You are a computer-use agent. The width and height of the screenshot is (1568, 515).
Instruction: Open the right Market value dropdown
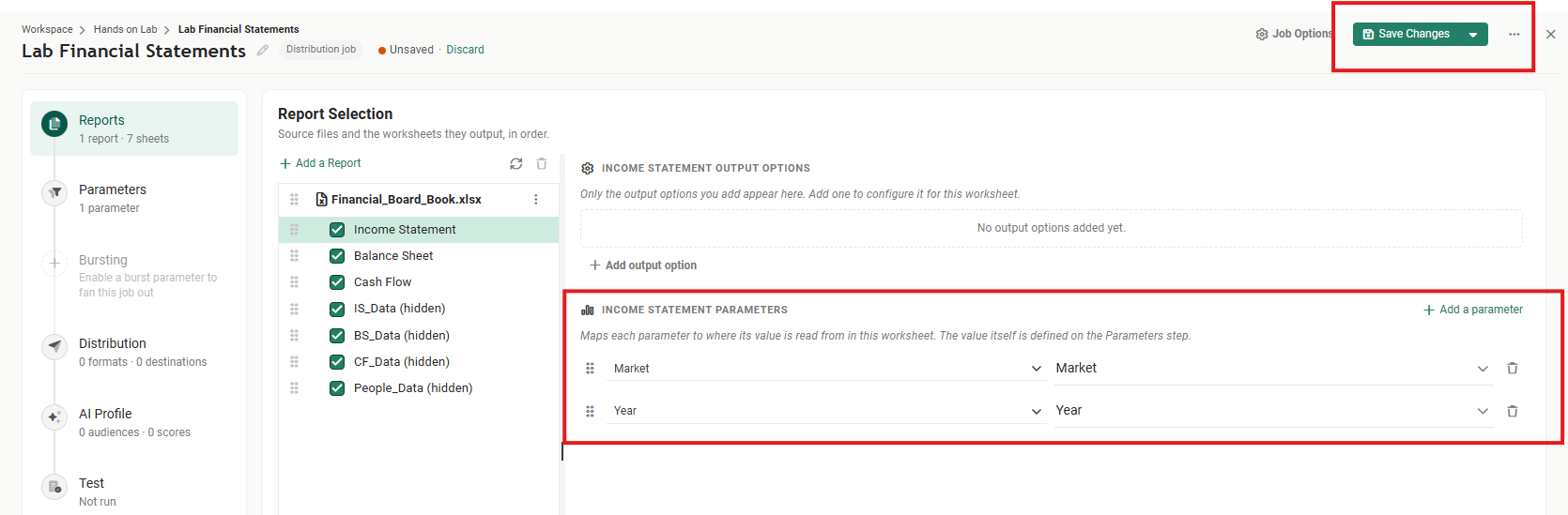tap(1272, 369)
